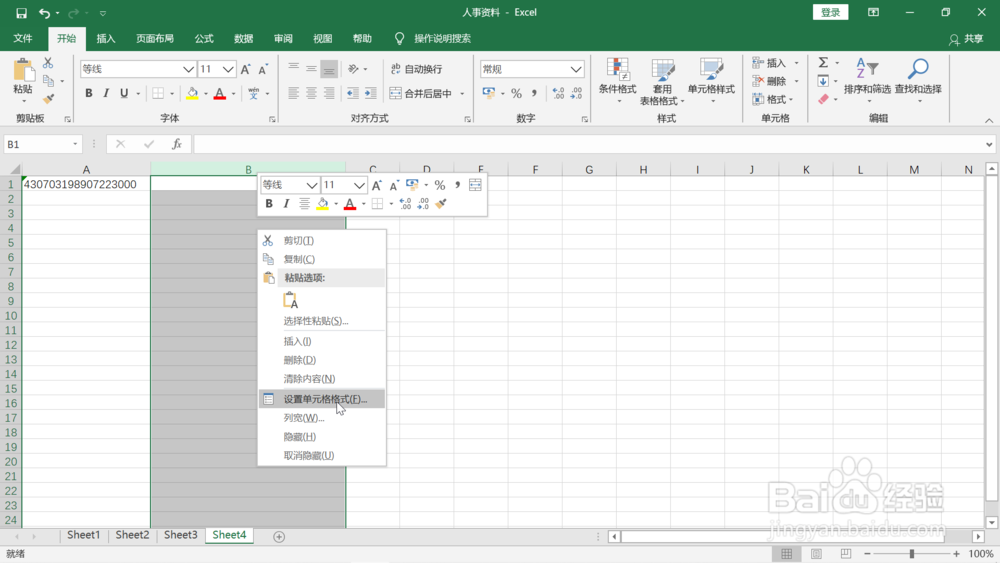
Task: Click the formula bar input field
Action: click(590, 144)
